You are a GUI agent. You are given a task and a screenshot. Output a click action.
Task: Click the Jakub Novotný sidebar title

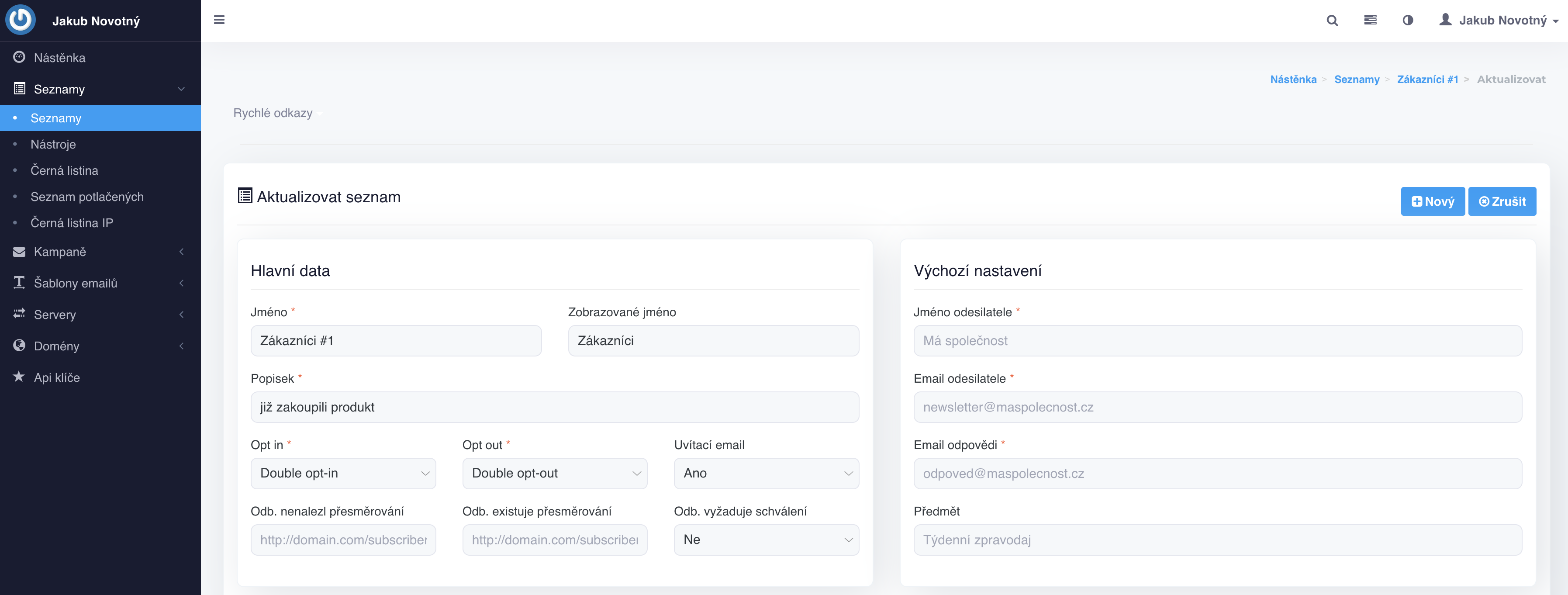(96, 21)
